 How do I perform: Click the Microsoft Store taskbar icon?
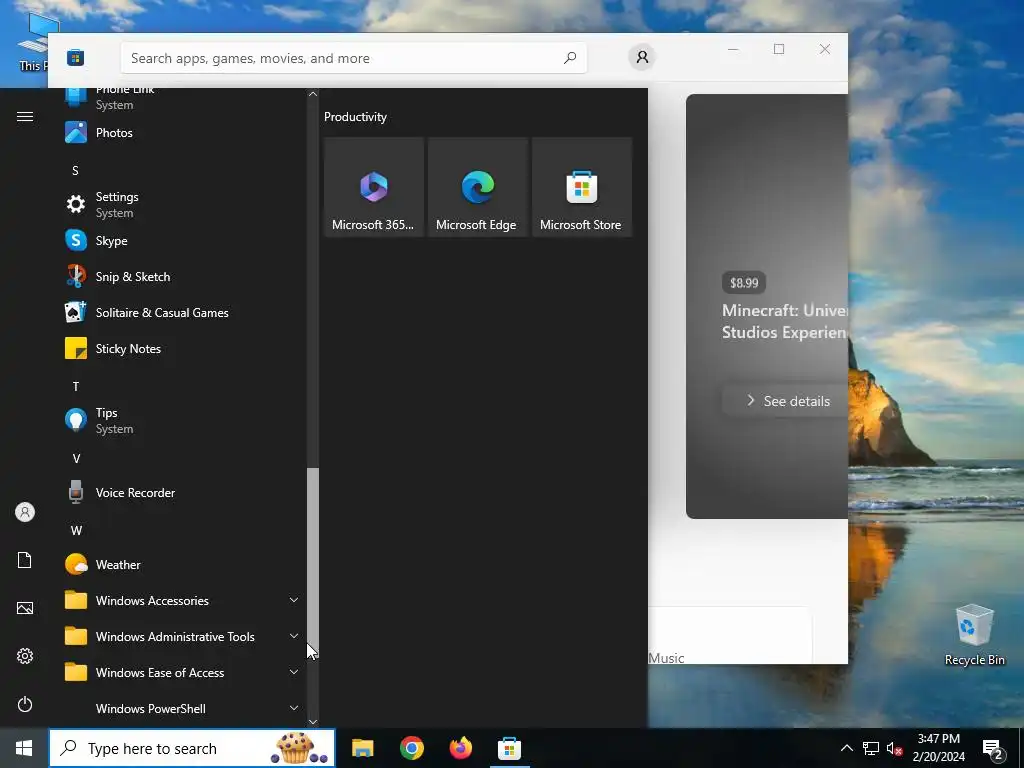coord(509,748)
